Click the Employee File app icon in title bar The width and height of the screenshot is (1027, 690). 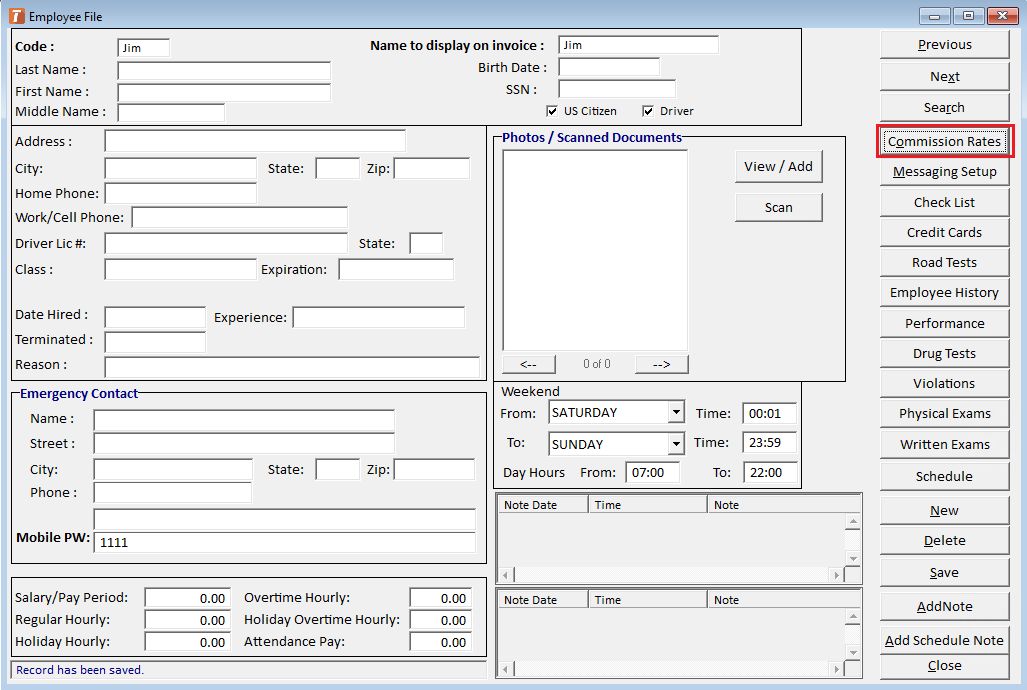click(x=16, y=16)
